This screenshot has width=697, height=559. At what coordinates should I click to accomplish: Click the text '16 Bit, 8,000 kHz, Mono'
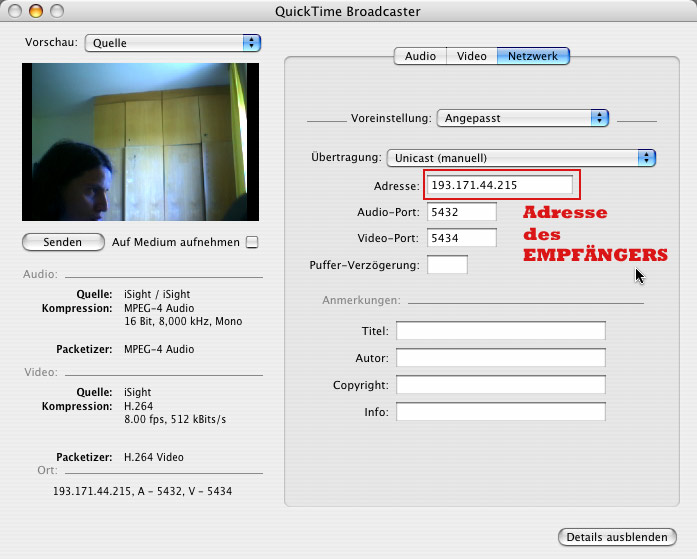(x=183, y=321)
